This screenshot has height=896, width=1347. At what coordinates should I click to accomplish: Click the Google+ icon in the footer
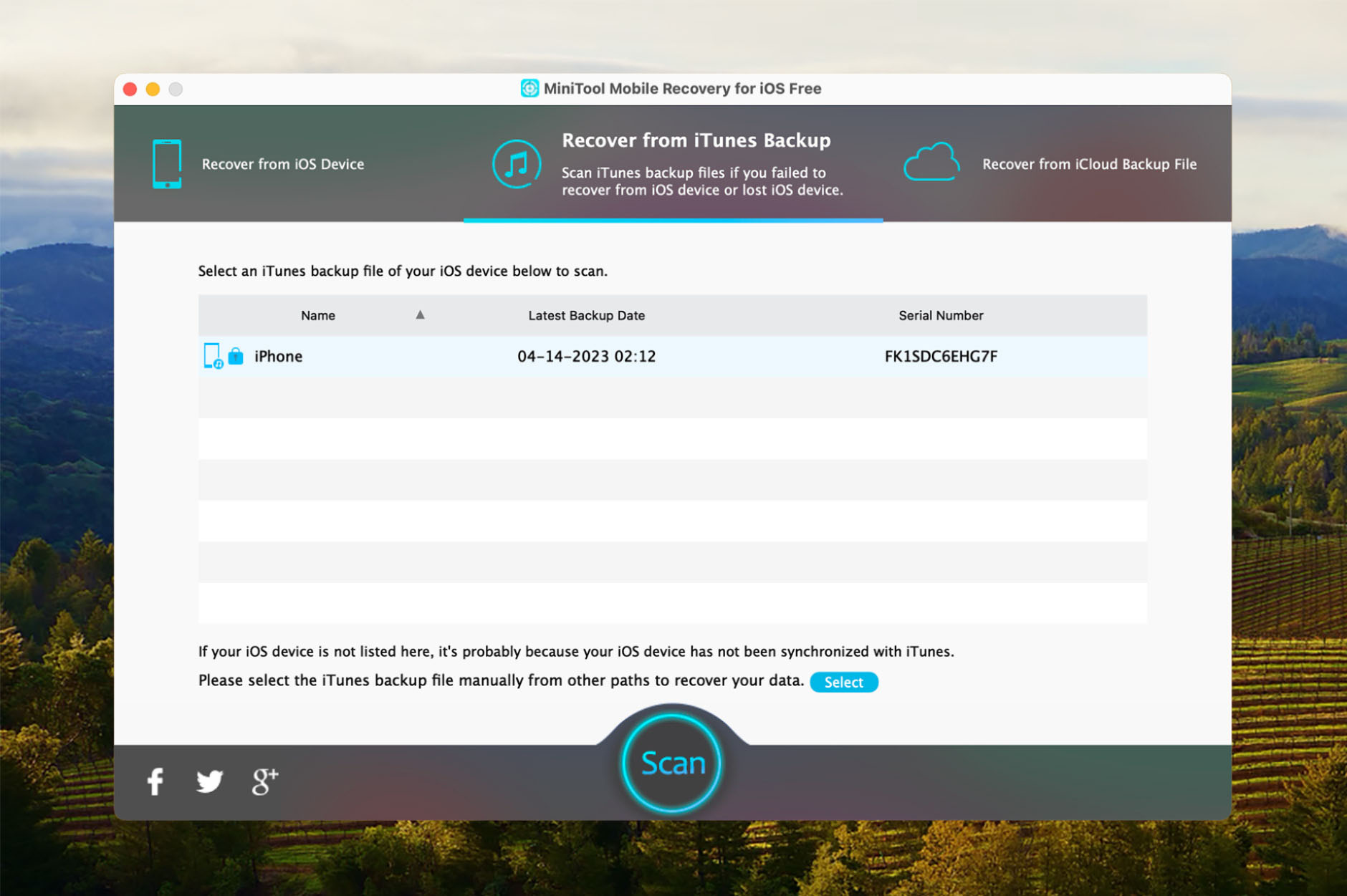tap(264, 781)
